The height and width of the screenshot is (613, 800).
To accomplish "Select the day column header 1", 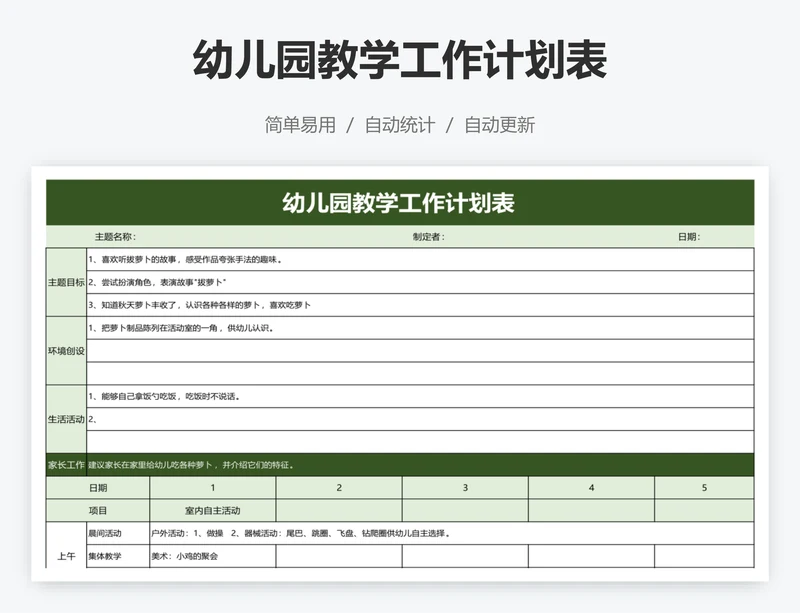I will point(213,488).
